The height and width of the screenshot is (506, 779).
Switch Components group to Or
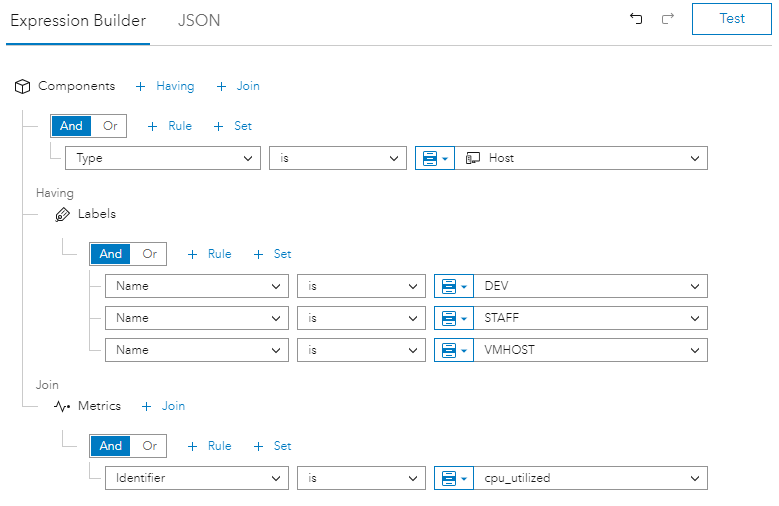110,126
